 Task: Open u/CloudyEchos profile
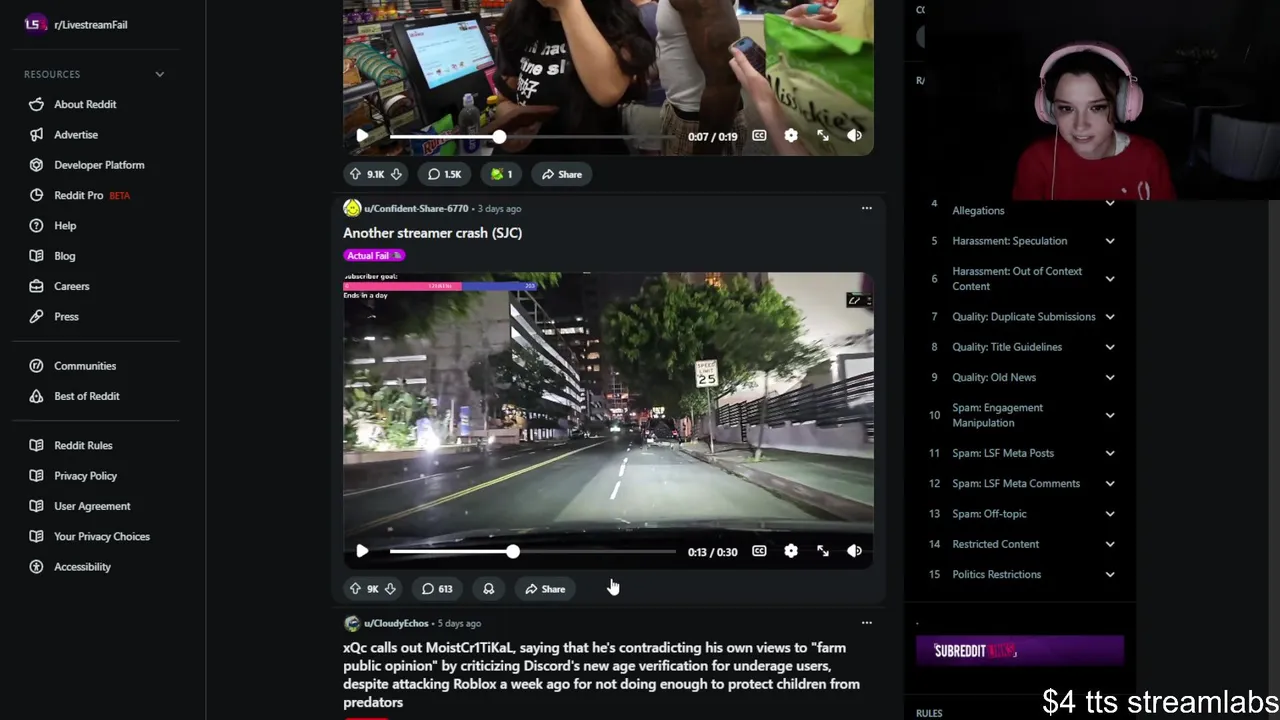(396, 623)
